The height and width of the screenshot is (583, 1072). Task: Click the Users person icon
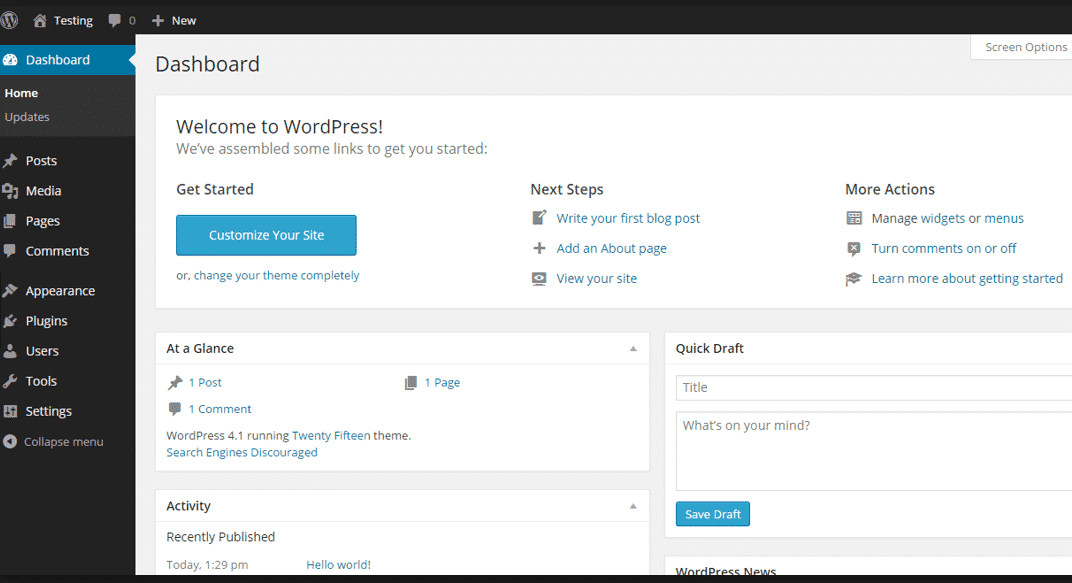(x=10, y=351)
